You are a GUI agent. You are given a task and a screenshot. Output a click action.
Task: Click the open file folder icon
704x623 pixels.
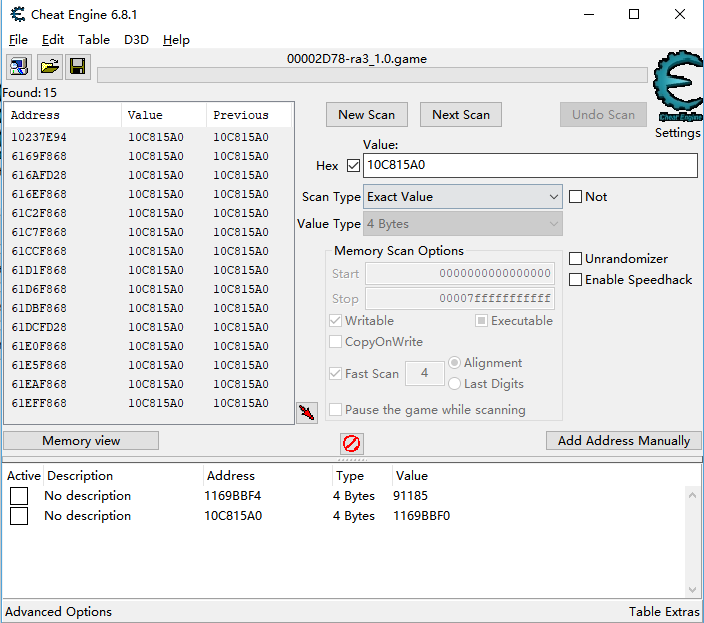coord(49,67)
